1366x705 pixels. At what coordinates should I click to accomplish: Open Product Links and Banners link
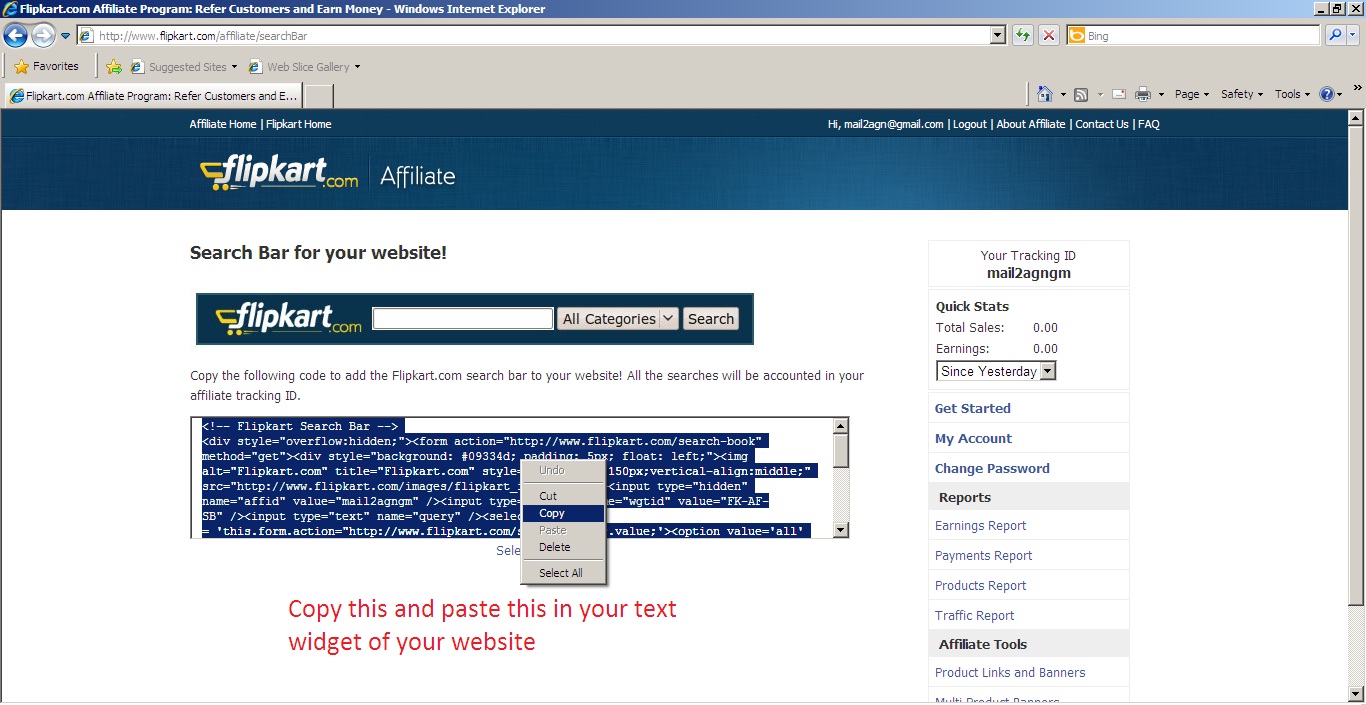(1010, 673)
